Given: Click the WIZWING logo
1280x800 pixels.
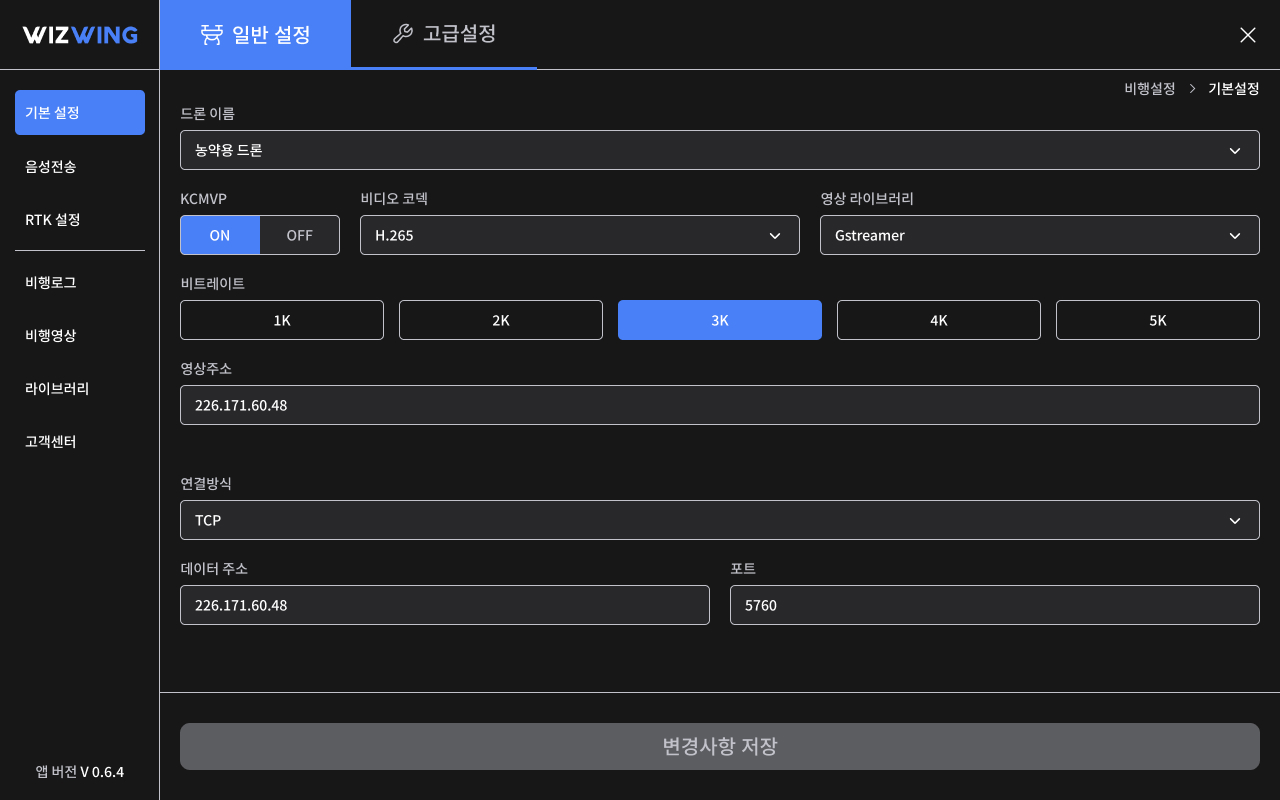Looking at the screenshot, I should pyautogui.click(x=80, y=35).
